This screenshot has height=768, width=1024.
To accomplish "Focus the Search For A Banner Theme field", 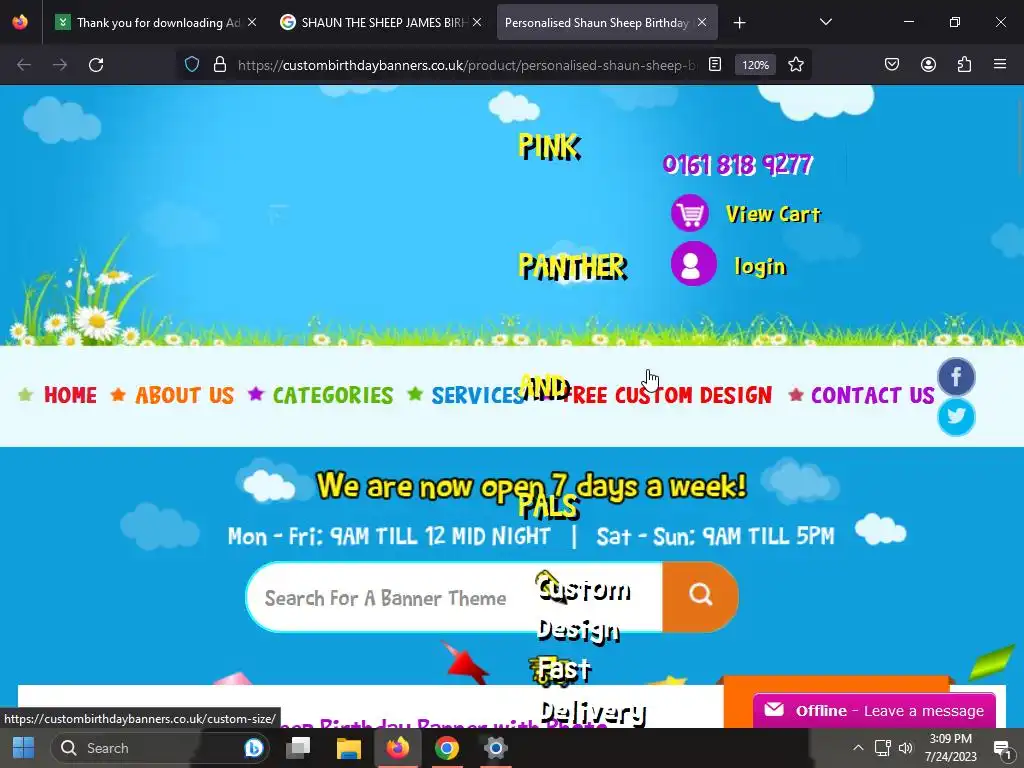I will click(455, 598).
